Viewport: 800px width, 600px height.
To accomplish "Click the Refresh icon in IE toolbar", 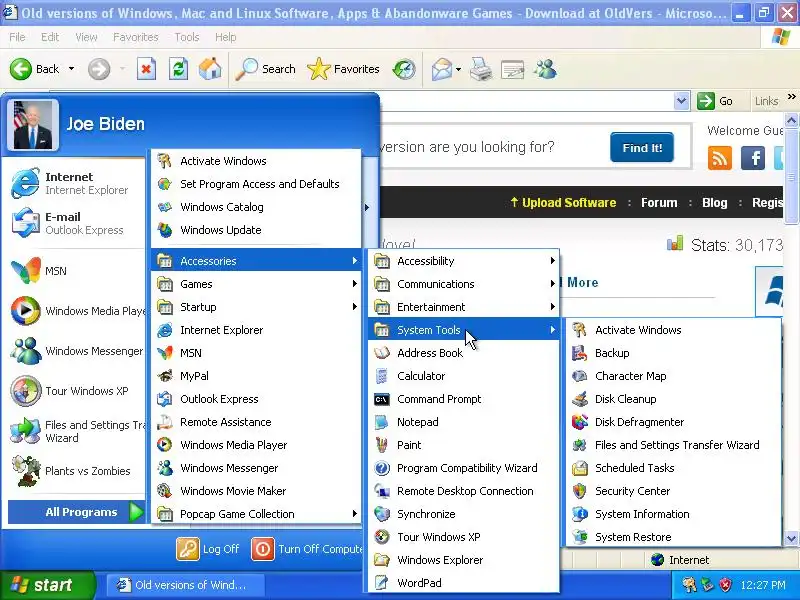I will 178,69.
